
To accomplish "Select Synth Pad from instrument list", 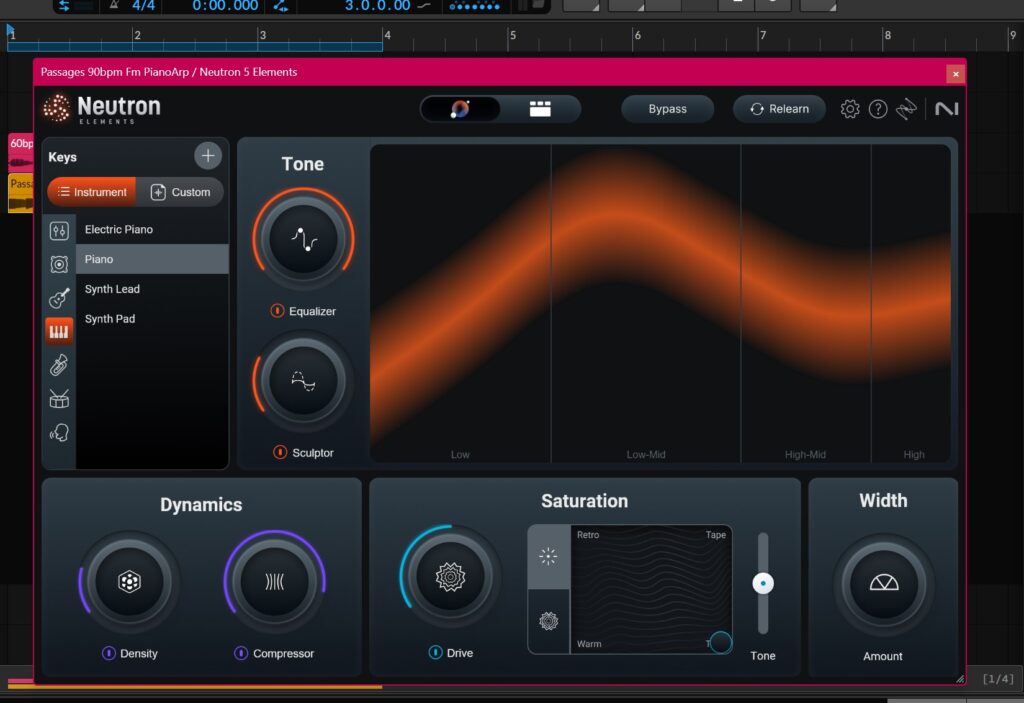I will click(110, 319).
